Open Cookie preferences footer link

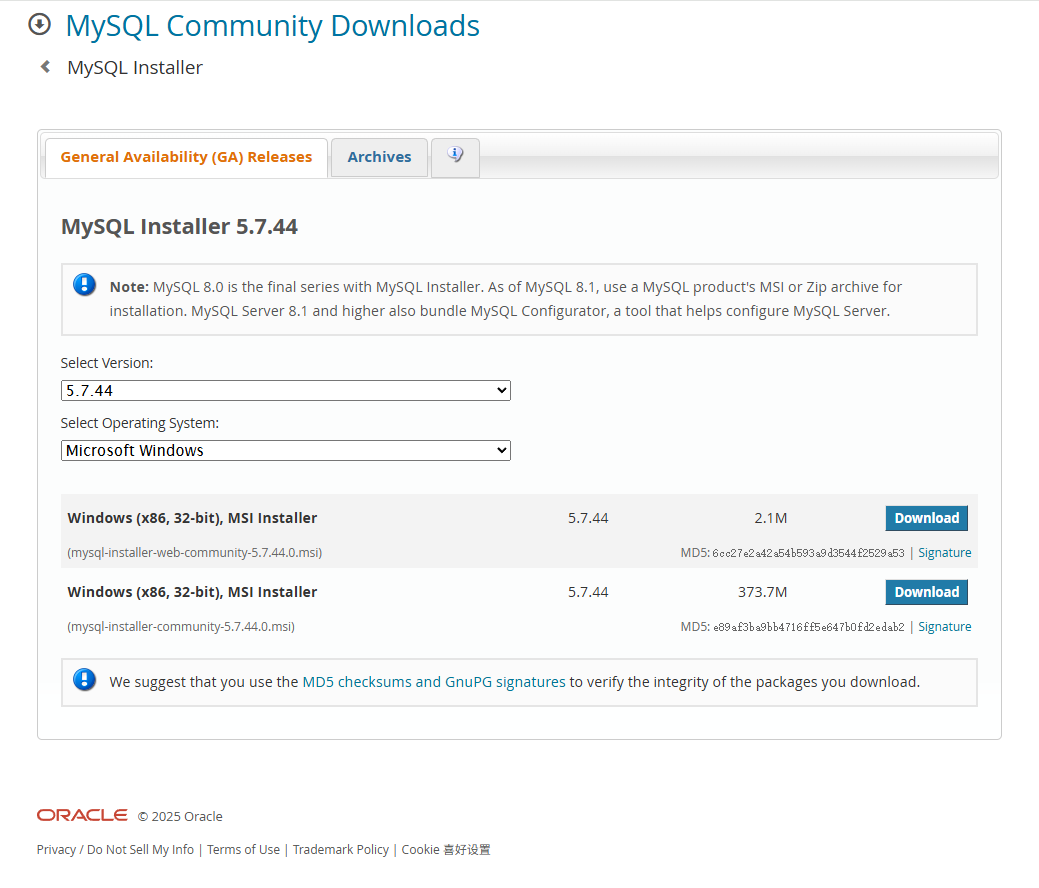[446, 850]
